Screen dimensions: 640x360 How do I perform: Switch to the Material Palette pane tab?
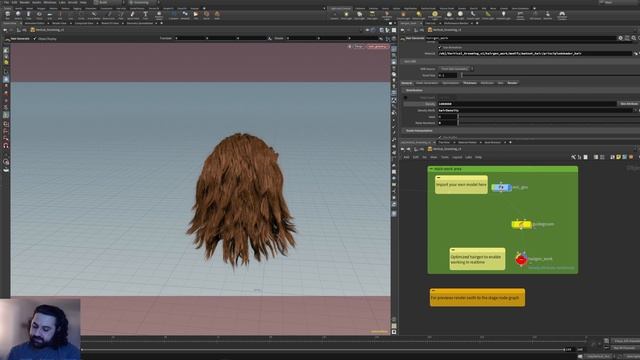tap(467, 142)
